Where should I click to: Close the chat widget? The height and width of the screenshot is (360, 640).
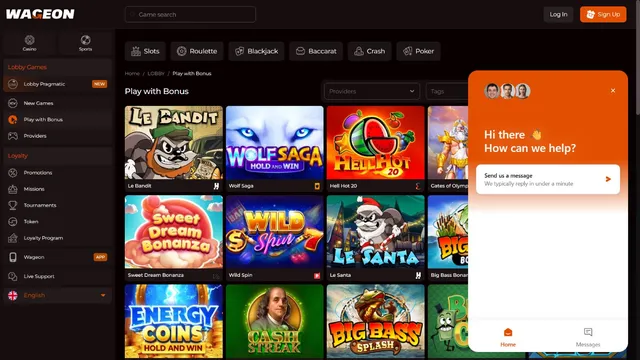tap(613, 91)
